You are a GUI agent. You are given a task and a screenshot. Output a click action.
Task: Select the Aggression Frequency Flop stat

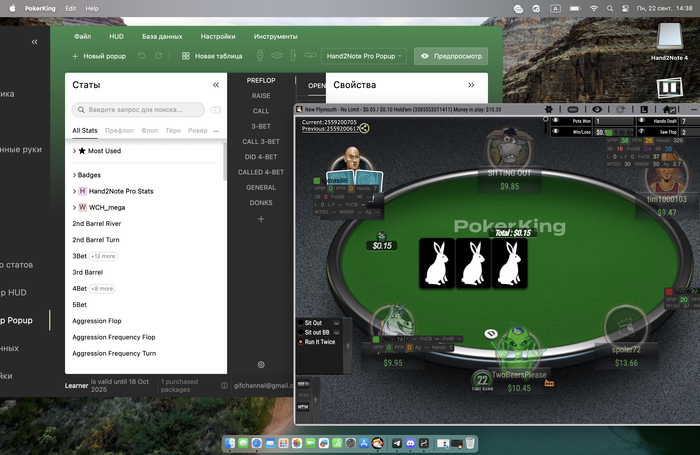[114, 337]
